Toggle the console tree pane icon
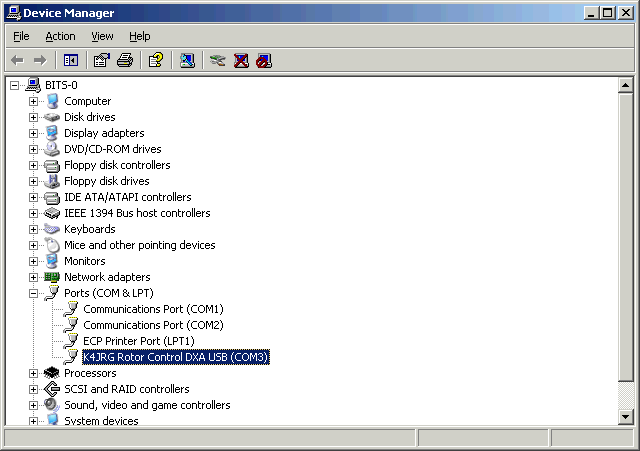This screenshot has width=640, height=451. click(71, 60)
